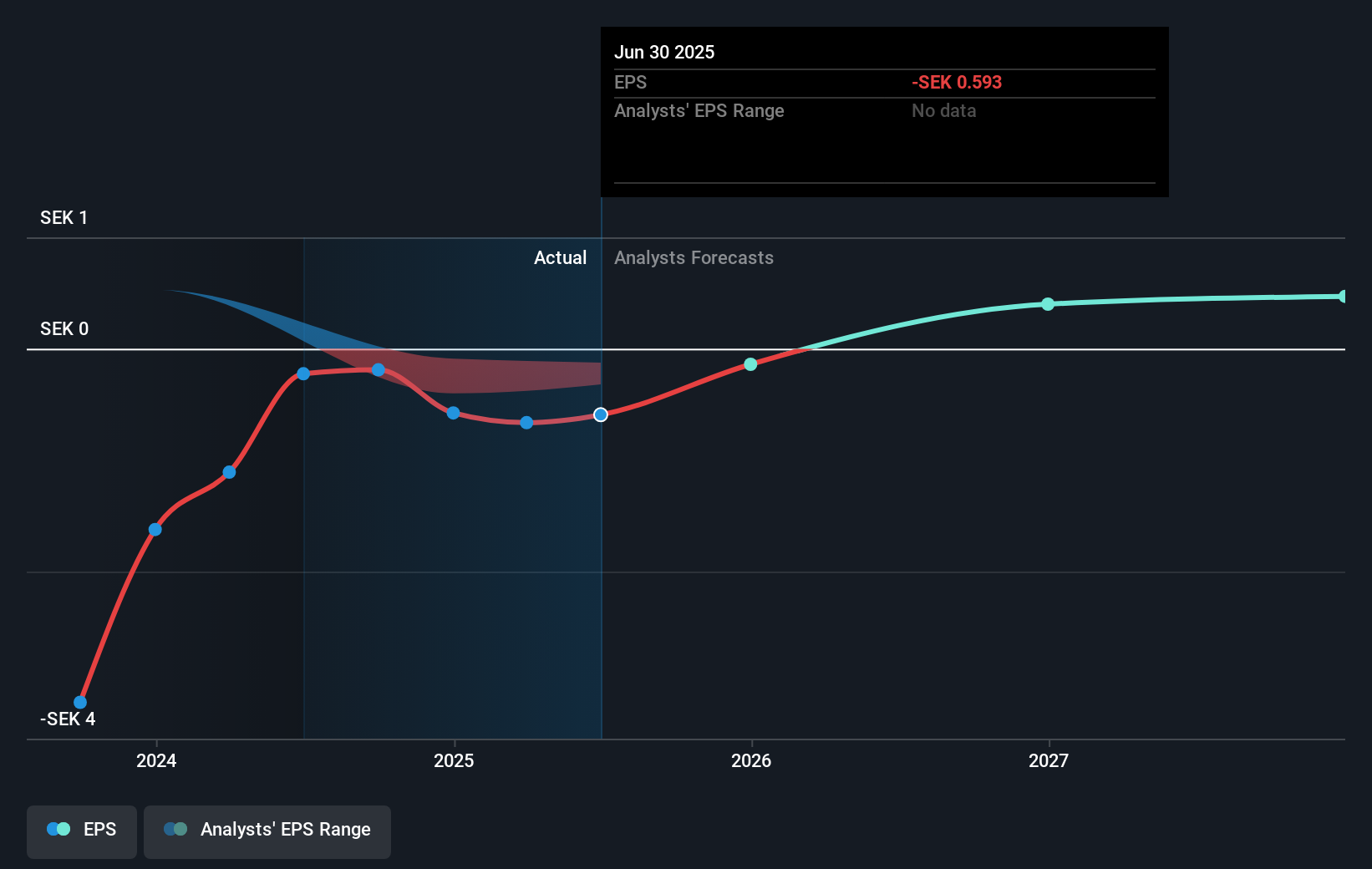Image resolution: width=1372 pixels, height=869 pixels.
Task: Expand the EPS row in tooltip
Action: pyautogui.click(x=632, y=82)
